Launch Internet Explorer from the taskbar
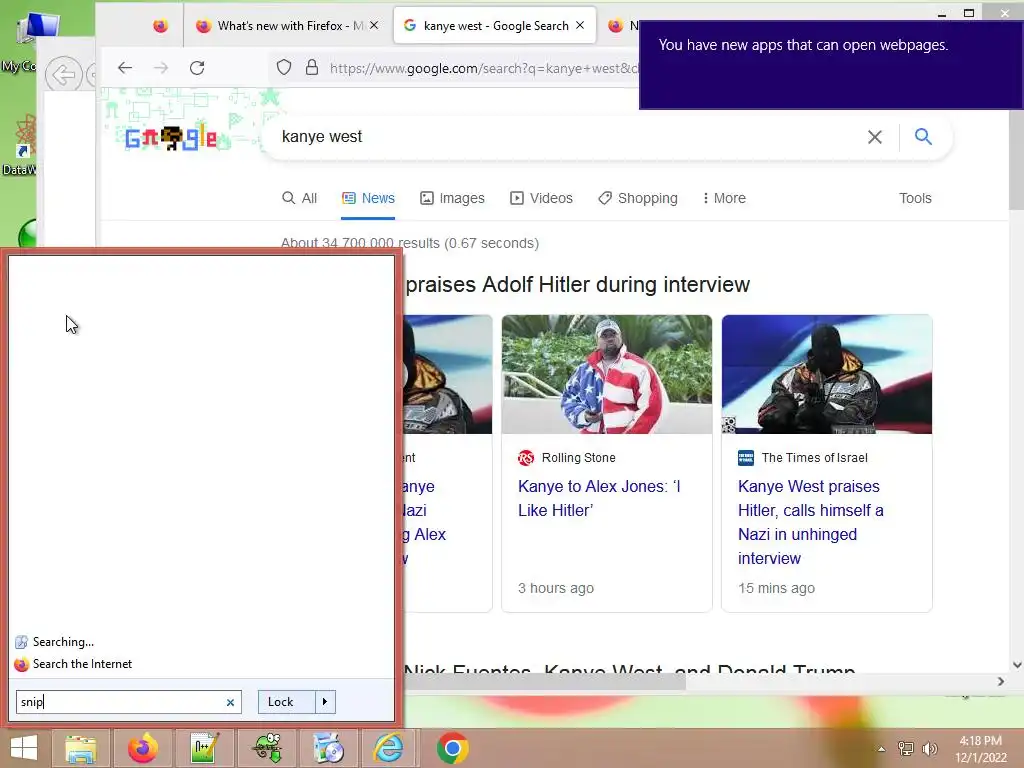The width and height of the screenshot is (1024, 768). [x=389, y=748]
